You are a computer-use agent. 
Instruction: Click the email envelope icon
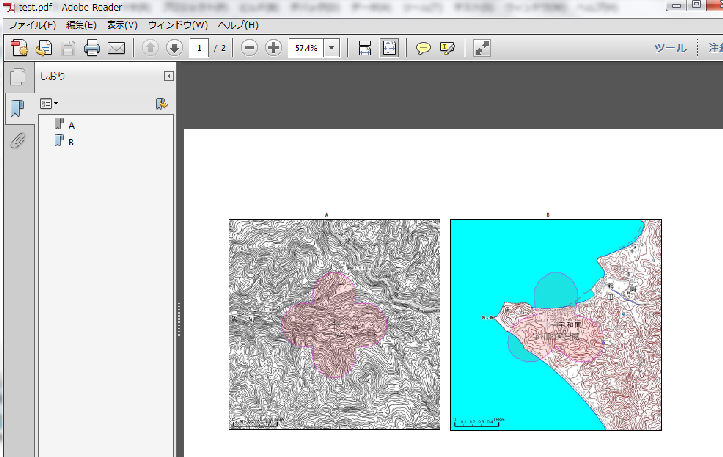[x=116, y=48]
